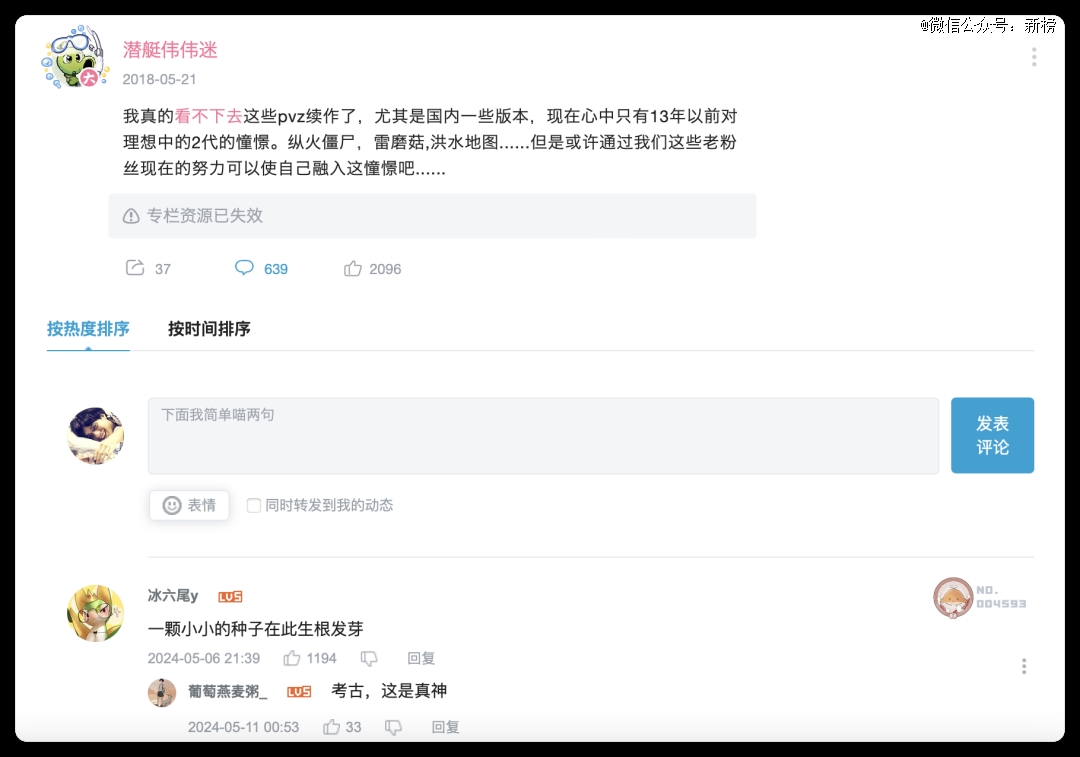1080x757 pixels.
Task: Click 冰六尾y's avatar image
Action: click(x=96, y=613)
